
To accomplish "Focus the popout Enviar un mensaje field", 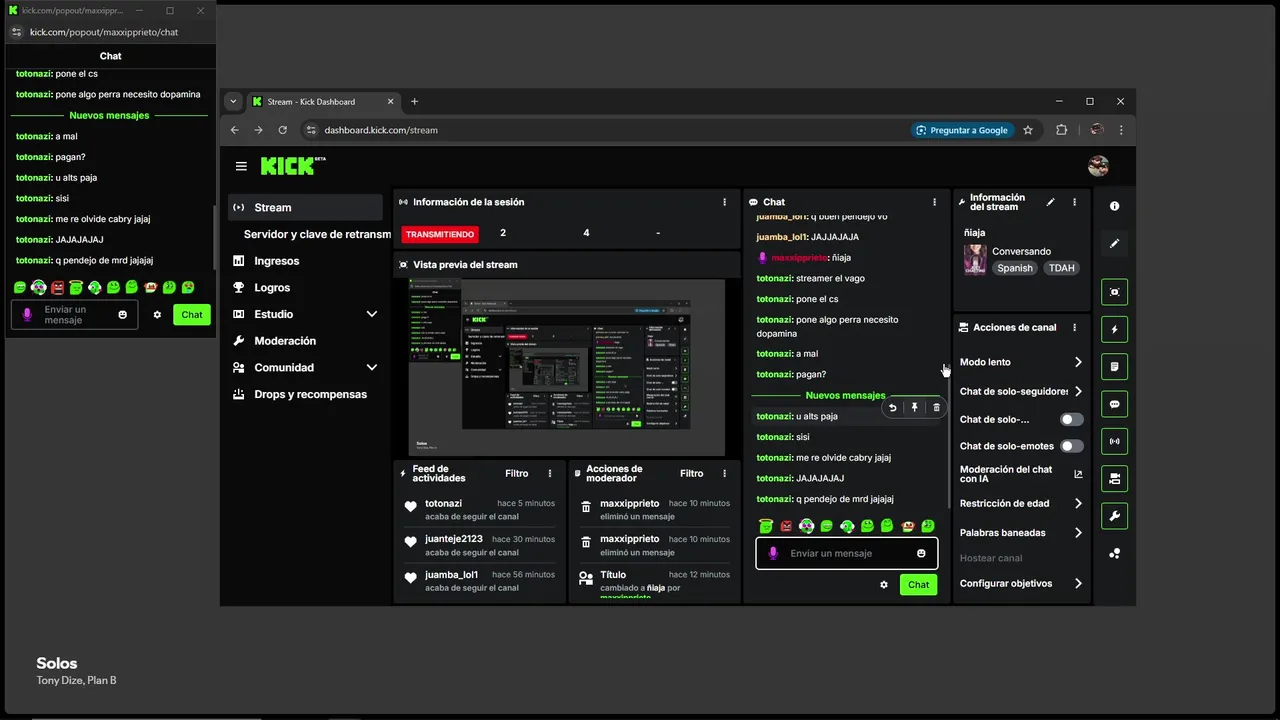I will point(75,314).
